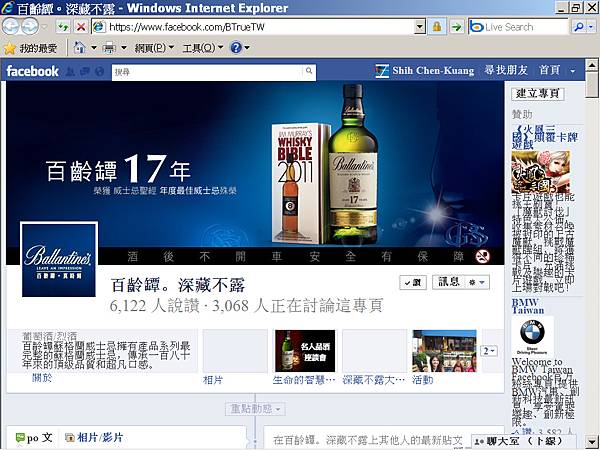This screenshot has width=600, height=450.
Task: Open Facebook messages icon
Action: [85, 71]
